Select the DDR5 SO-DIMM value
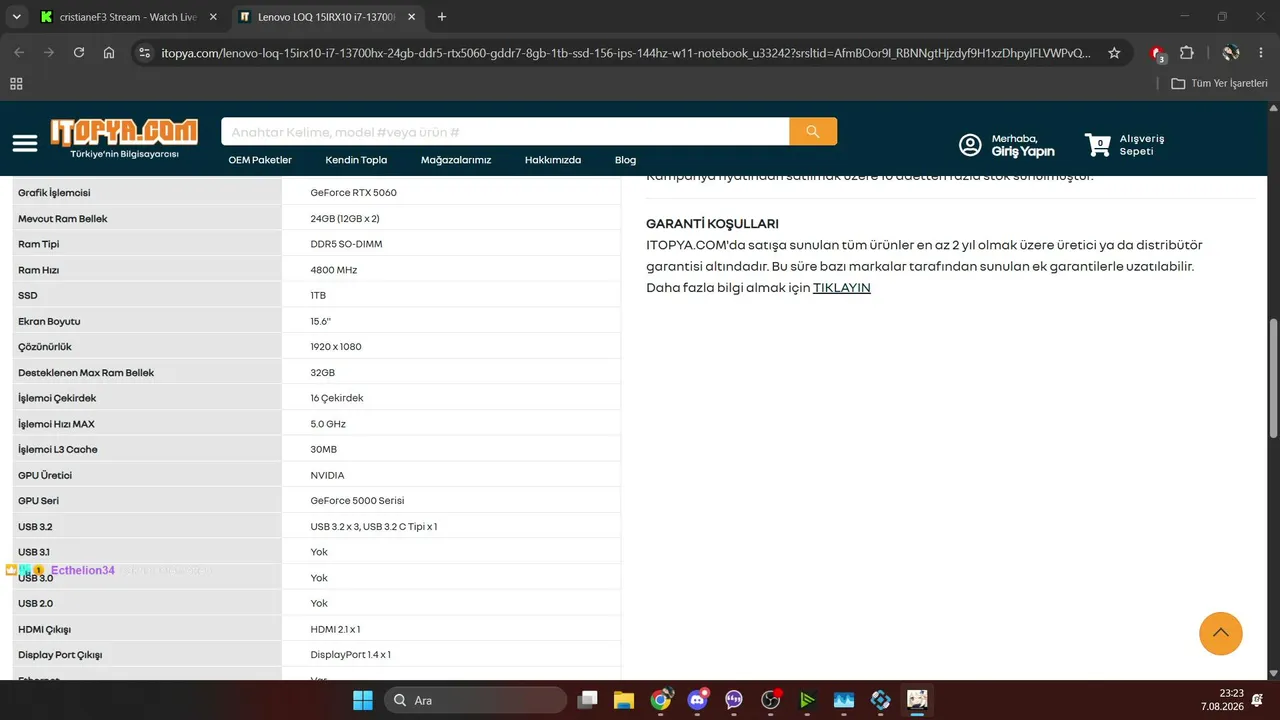The width and height of the screenshot is (1280, 720). pos(346,244)
